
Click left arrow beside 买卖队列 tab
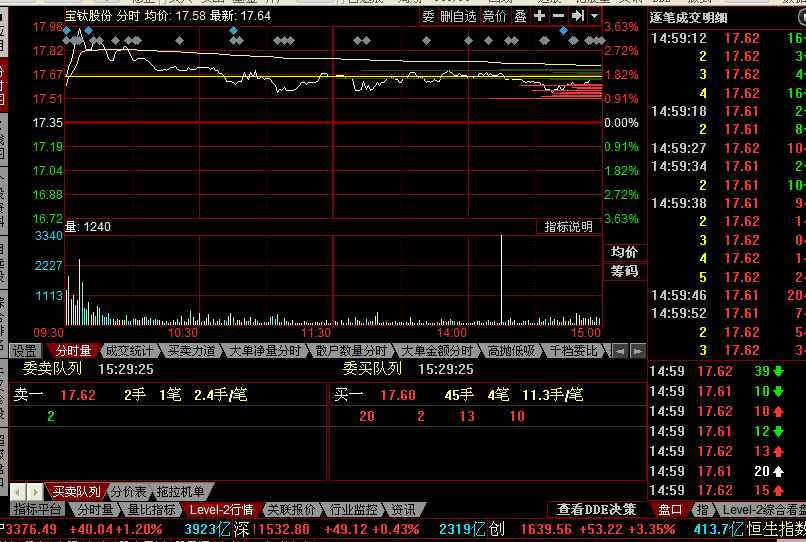(17, 492)
